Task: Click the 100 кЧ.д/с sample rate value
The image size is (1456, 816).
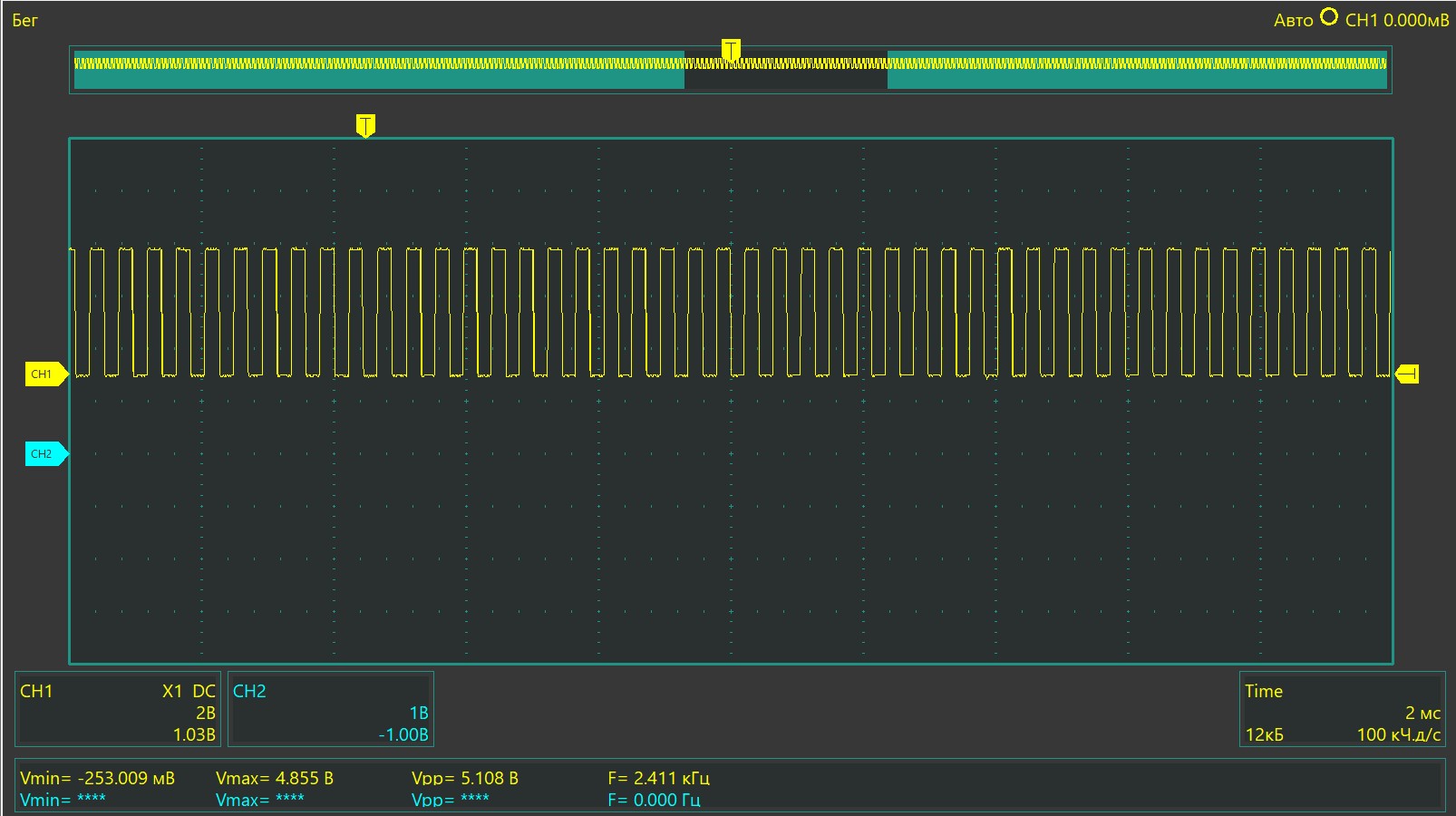Action: (1399, 734)
